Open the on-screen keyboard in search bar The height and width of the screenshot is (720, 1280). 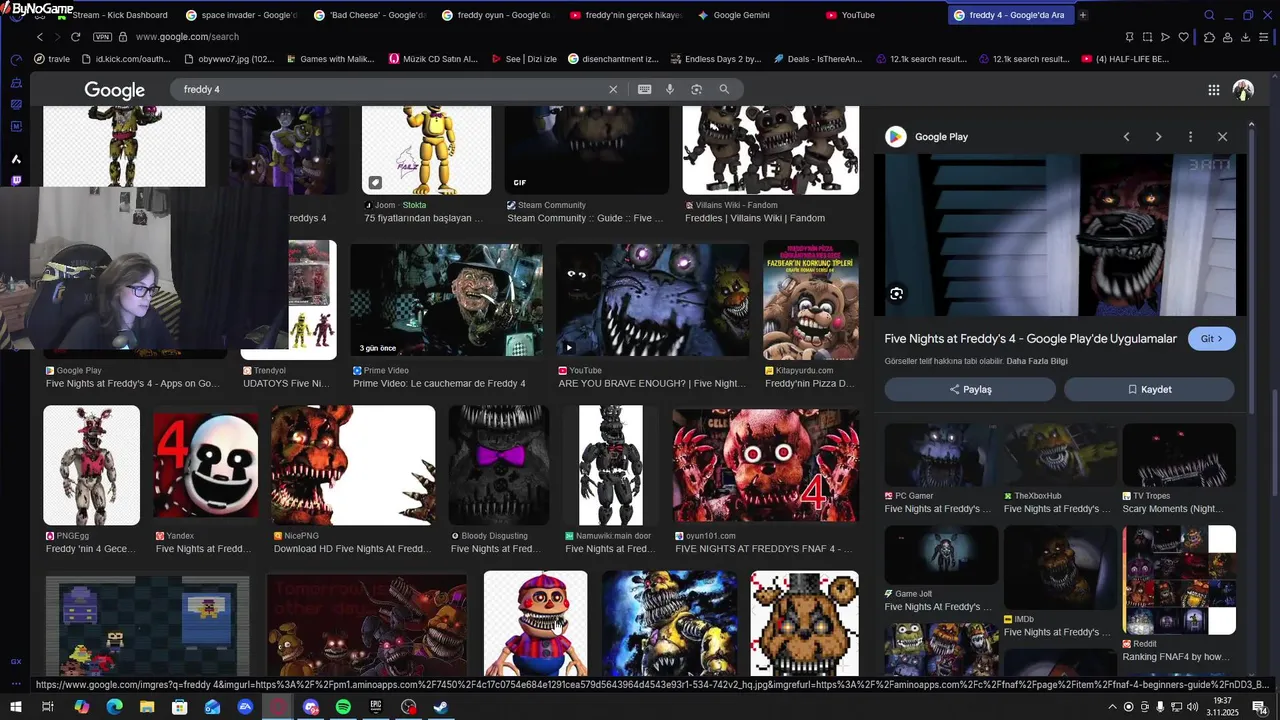coord(645,89)
